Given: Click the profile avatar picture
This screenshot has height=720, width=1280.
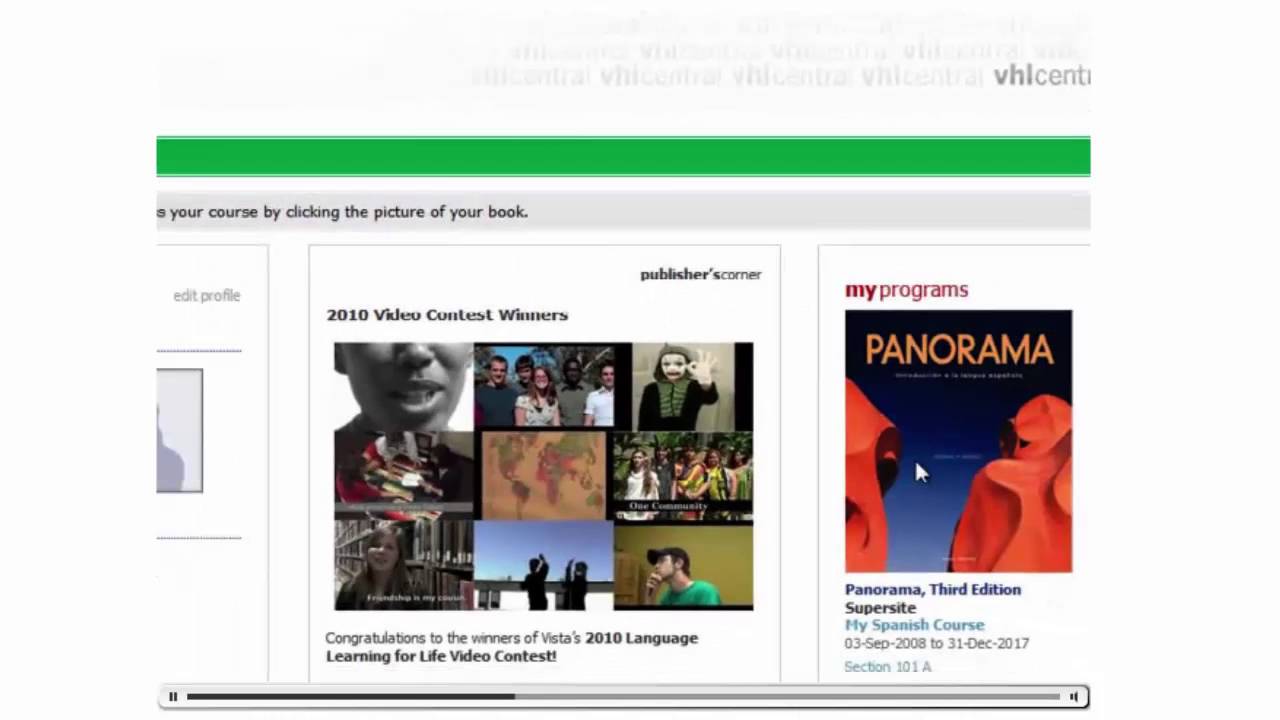Looking at the screenshot, I should pyautogui.click(x=180, y=431).
